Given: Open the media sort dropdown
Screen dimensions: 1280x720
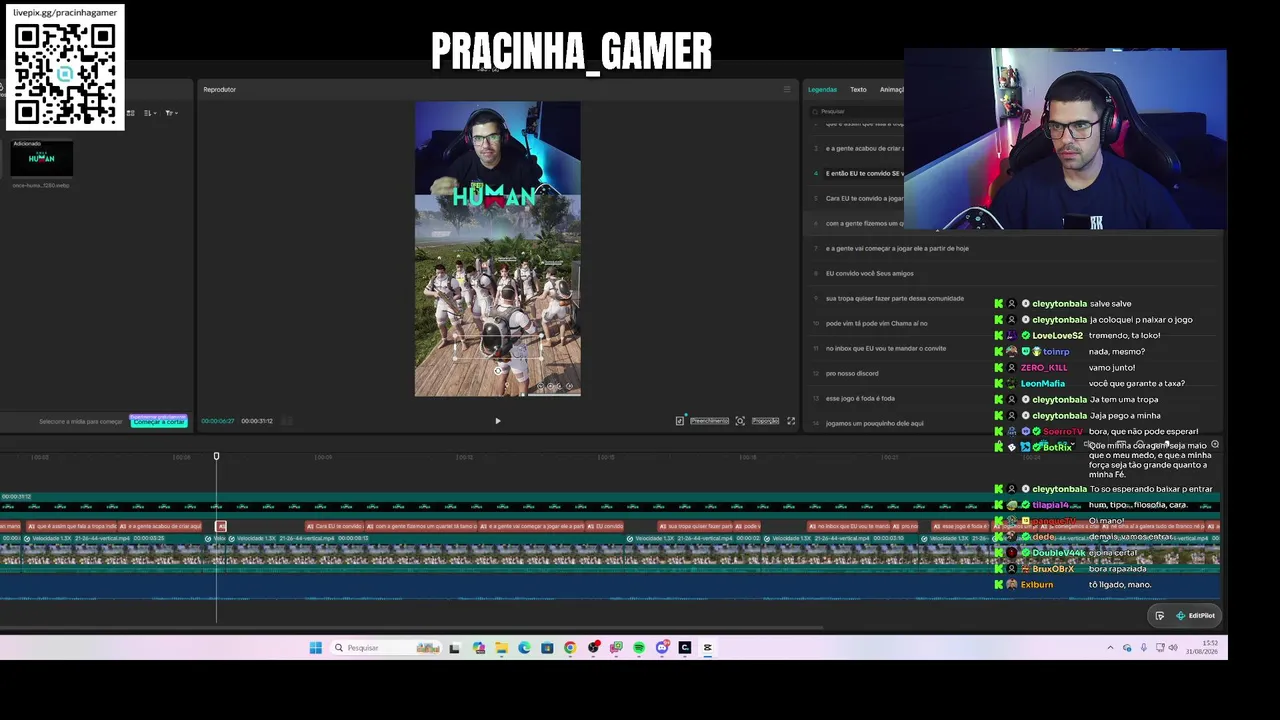Looking at the screenshot, I should click(150, 113).
